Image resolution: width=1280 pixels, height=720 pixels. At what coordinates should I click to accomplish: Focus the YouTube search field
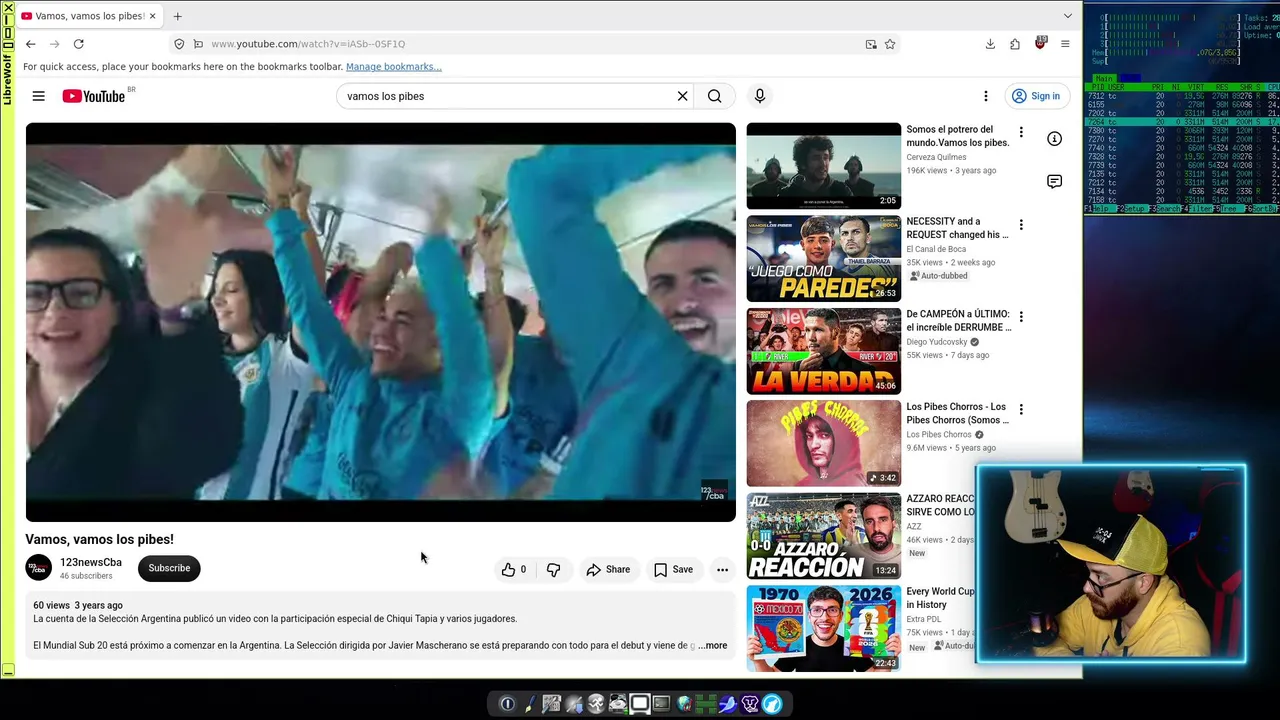[508, 96]
